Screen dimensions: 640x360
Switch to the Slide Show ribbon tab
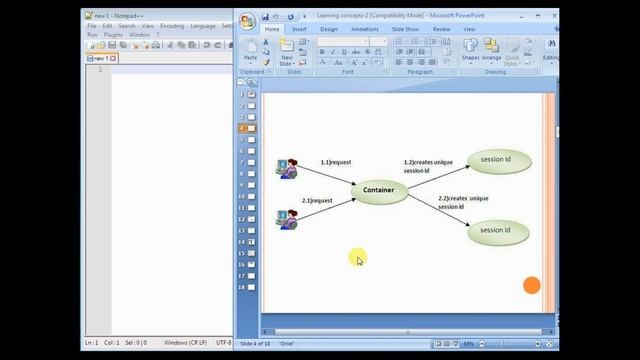click(405, 29)
